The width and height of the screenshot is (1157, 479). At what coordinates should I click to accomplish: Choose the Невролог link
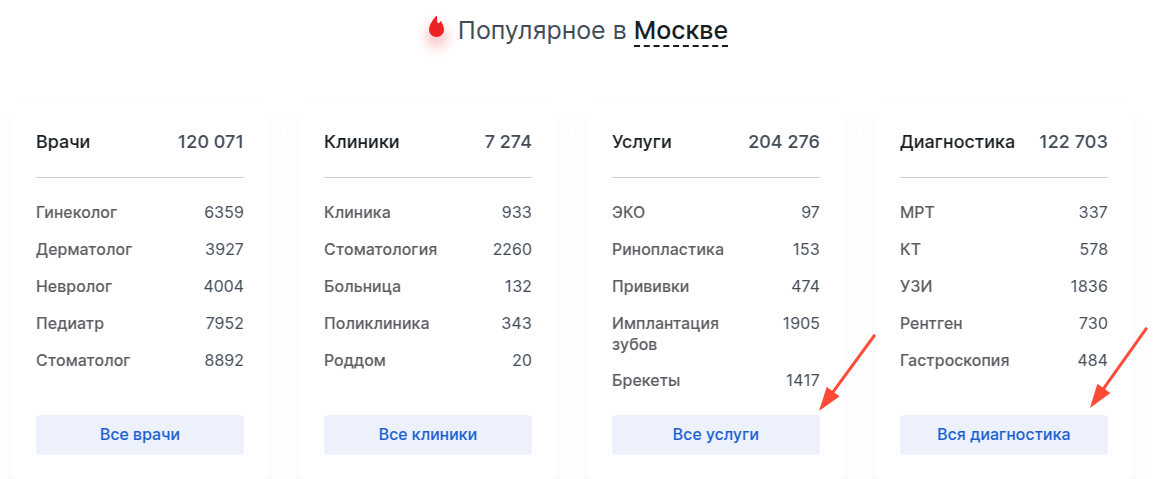pyautogui.click(x=74, y=286)
